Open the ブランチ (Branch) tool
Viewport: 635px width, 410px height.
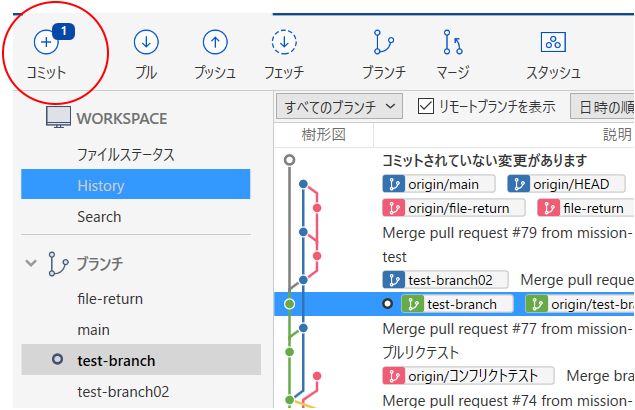pyautogui.click(x=384, y=43)
